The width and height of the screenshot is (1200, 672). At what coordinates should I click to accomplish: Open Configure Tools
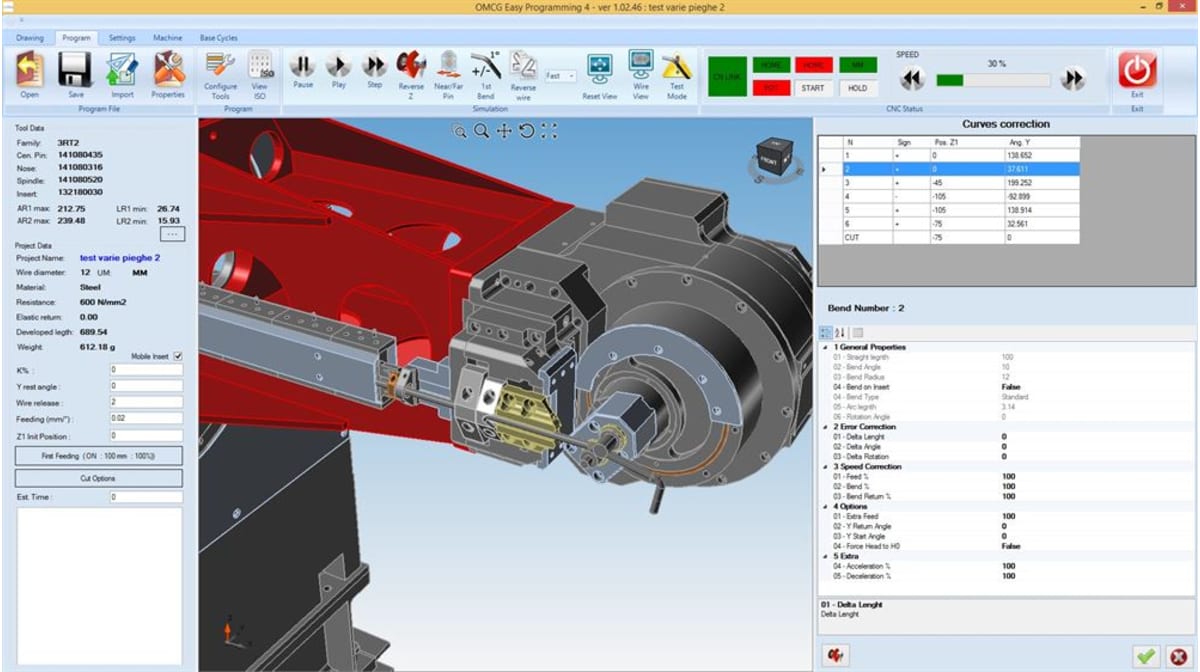[x=221, y=65]
